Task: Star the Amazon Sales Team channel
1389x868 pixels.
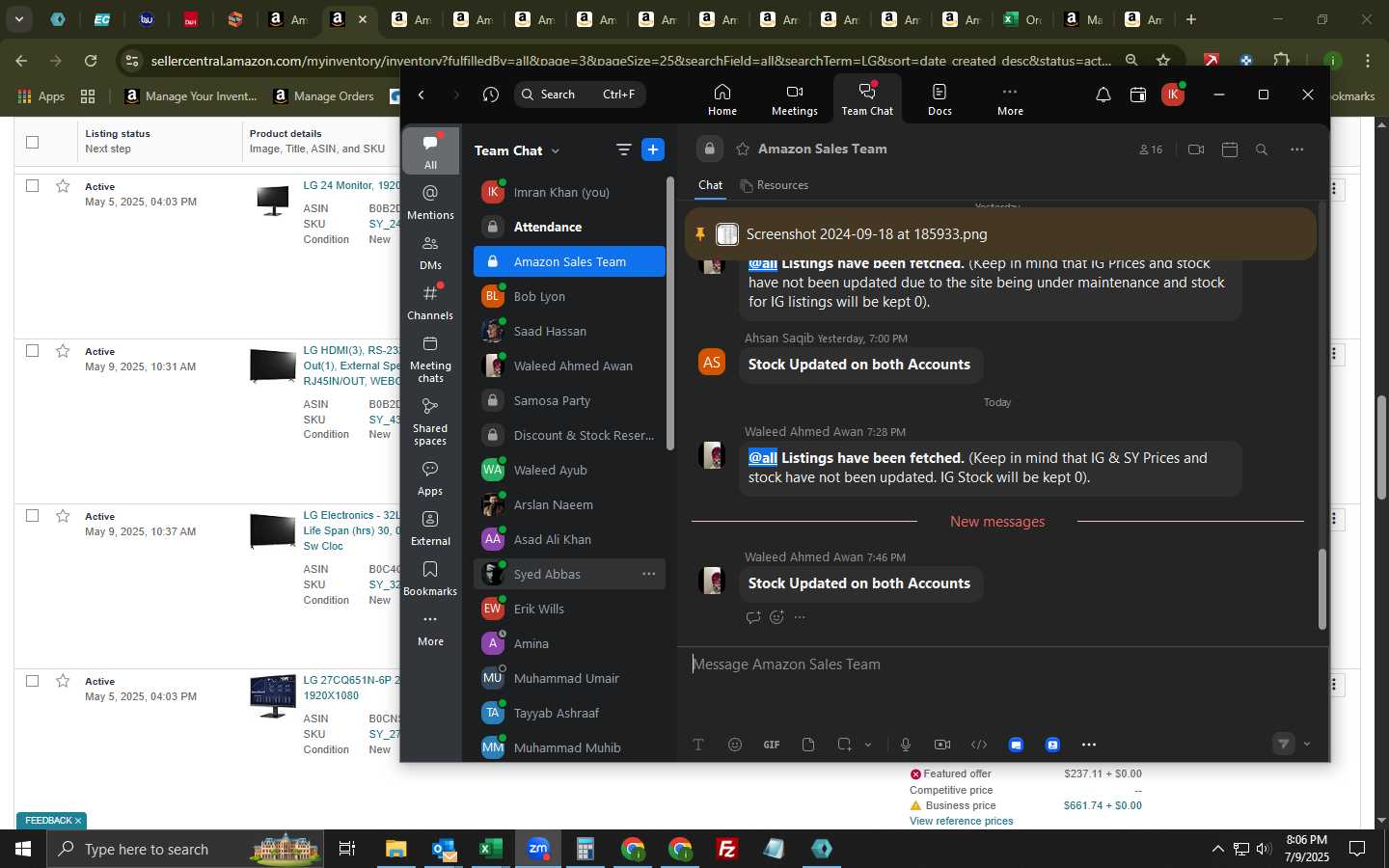Action: point(743,149)
